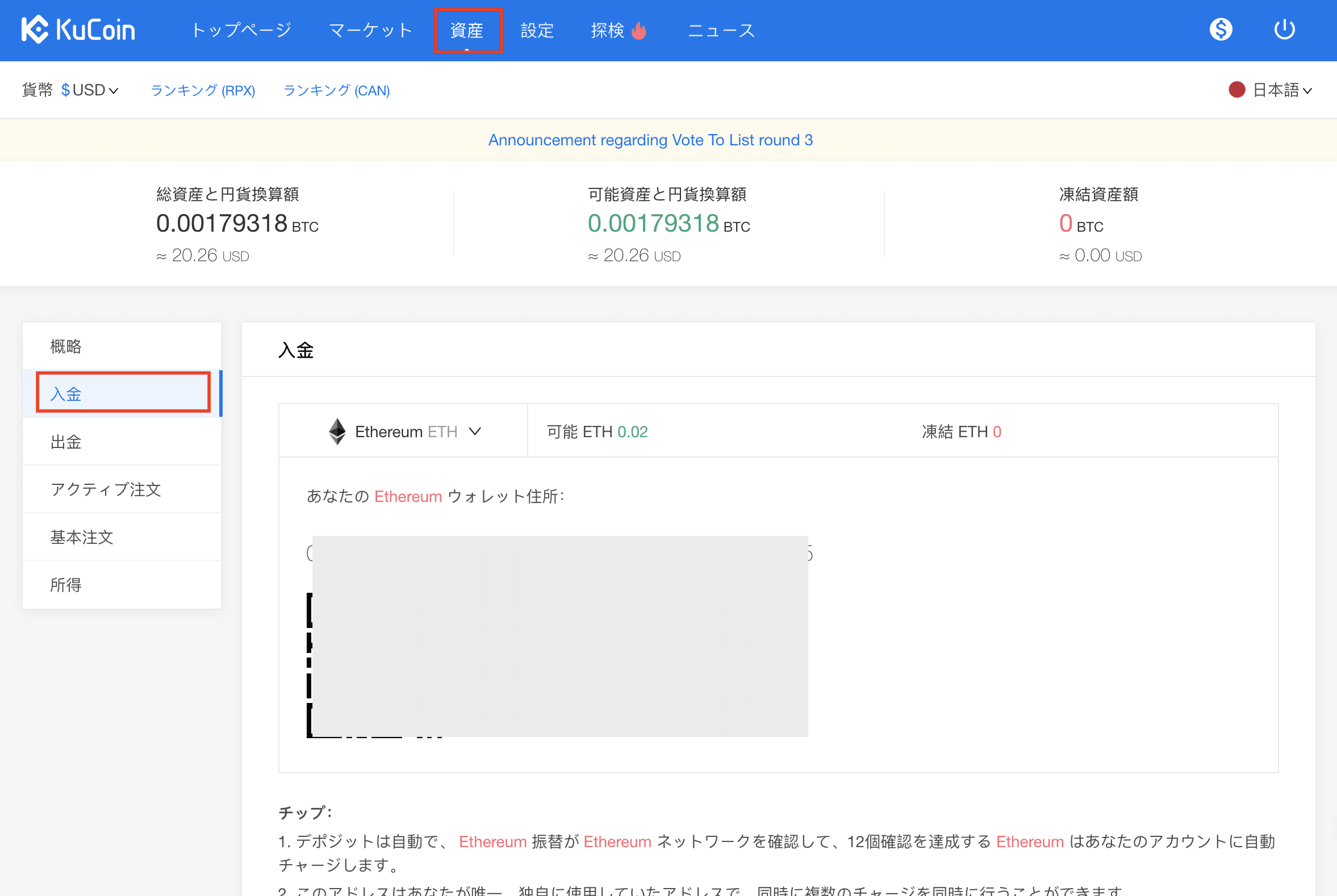The image size is (1337, 896).
Task: Expand the Ethereum ETH coin selector
Action: (406, 432)
